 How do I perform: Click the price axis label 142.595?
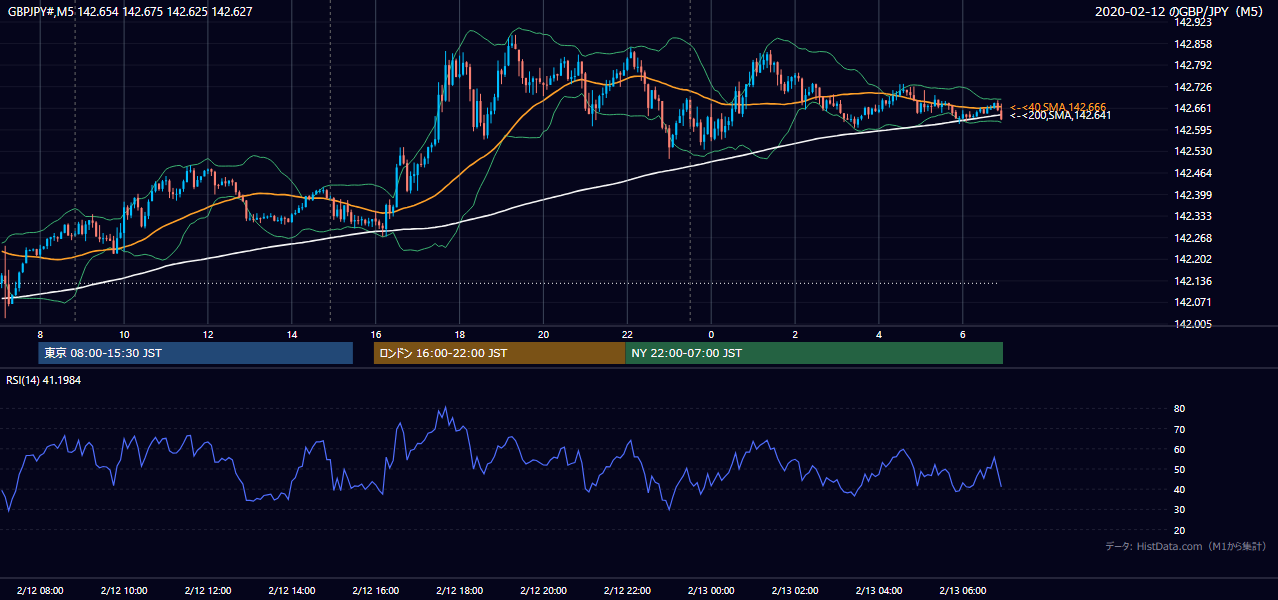pos(1193,130)
